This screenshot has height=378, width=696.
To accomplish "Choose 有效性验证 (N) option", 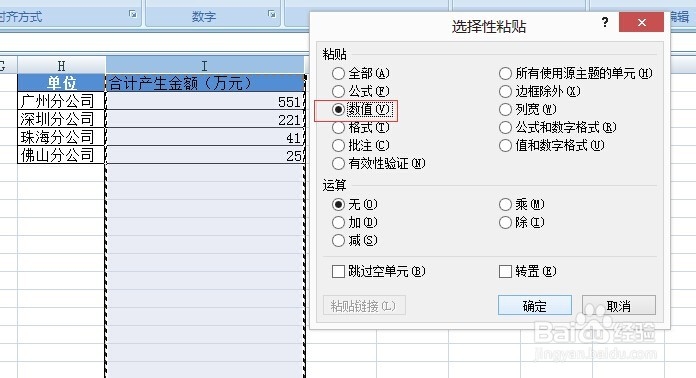I will pyautogui.click(x=379, y=164).
